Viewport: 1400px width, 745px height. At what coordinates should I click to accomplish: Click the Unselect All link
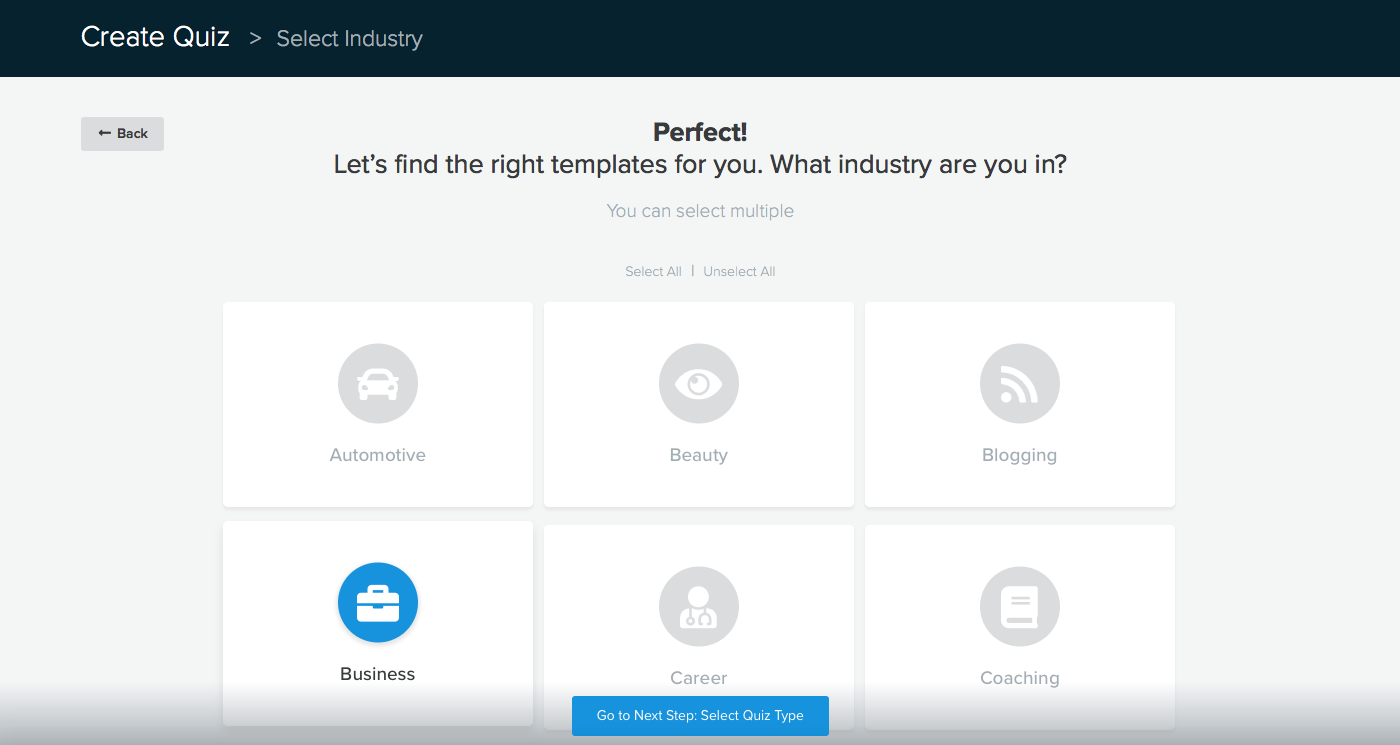point(739,272)
